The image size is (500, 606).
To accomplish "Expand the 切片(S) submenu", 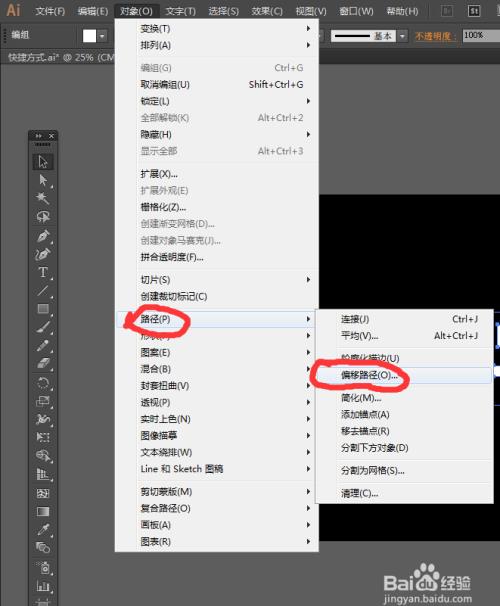I will (217, 280).
